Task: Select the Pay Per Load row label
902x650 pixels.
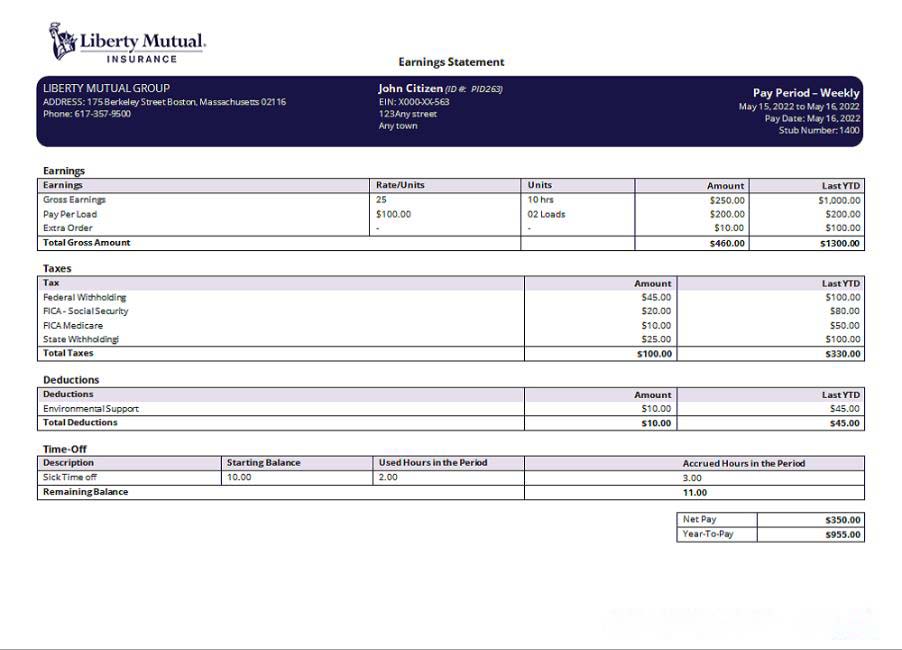Action: [71, 214]
